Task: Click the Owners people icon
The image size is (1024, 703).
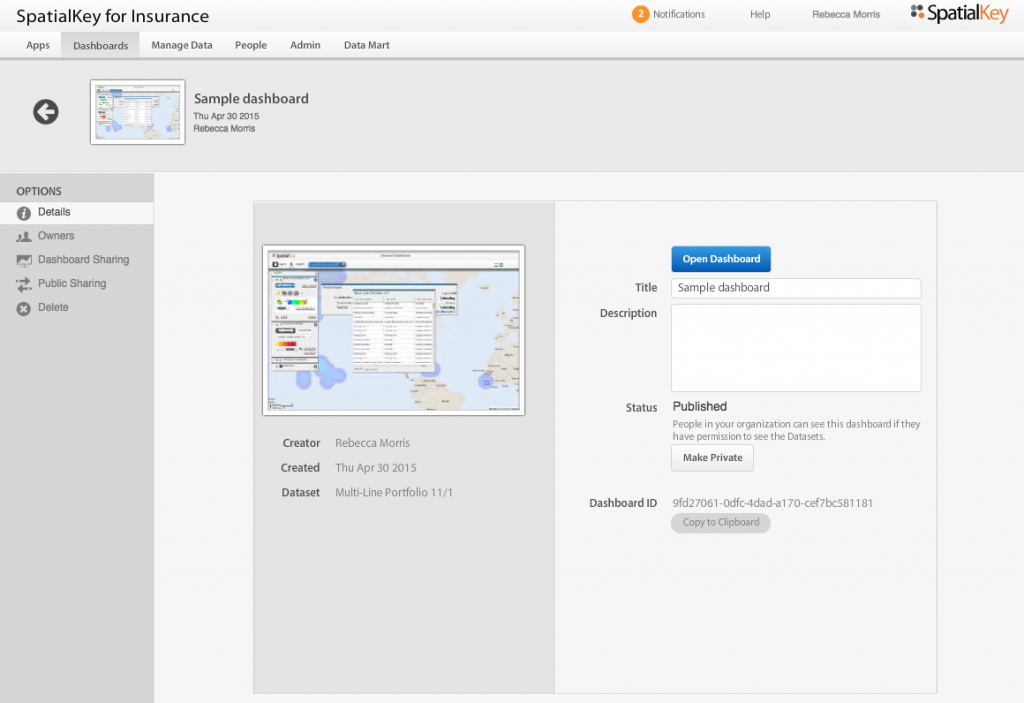Action: pyautogui.click(x=24, y=237)
